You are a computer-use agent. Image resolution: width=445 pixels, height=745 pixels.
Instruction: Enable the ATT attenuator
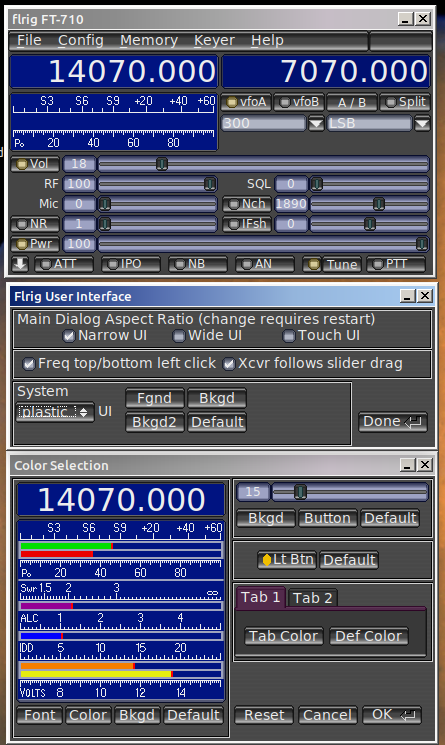[64, 264]
